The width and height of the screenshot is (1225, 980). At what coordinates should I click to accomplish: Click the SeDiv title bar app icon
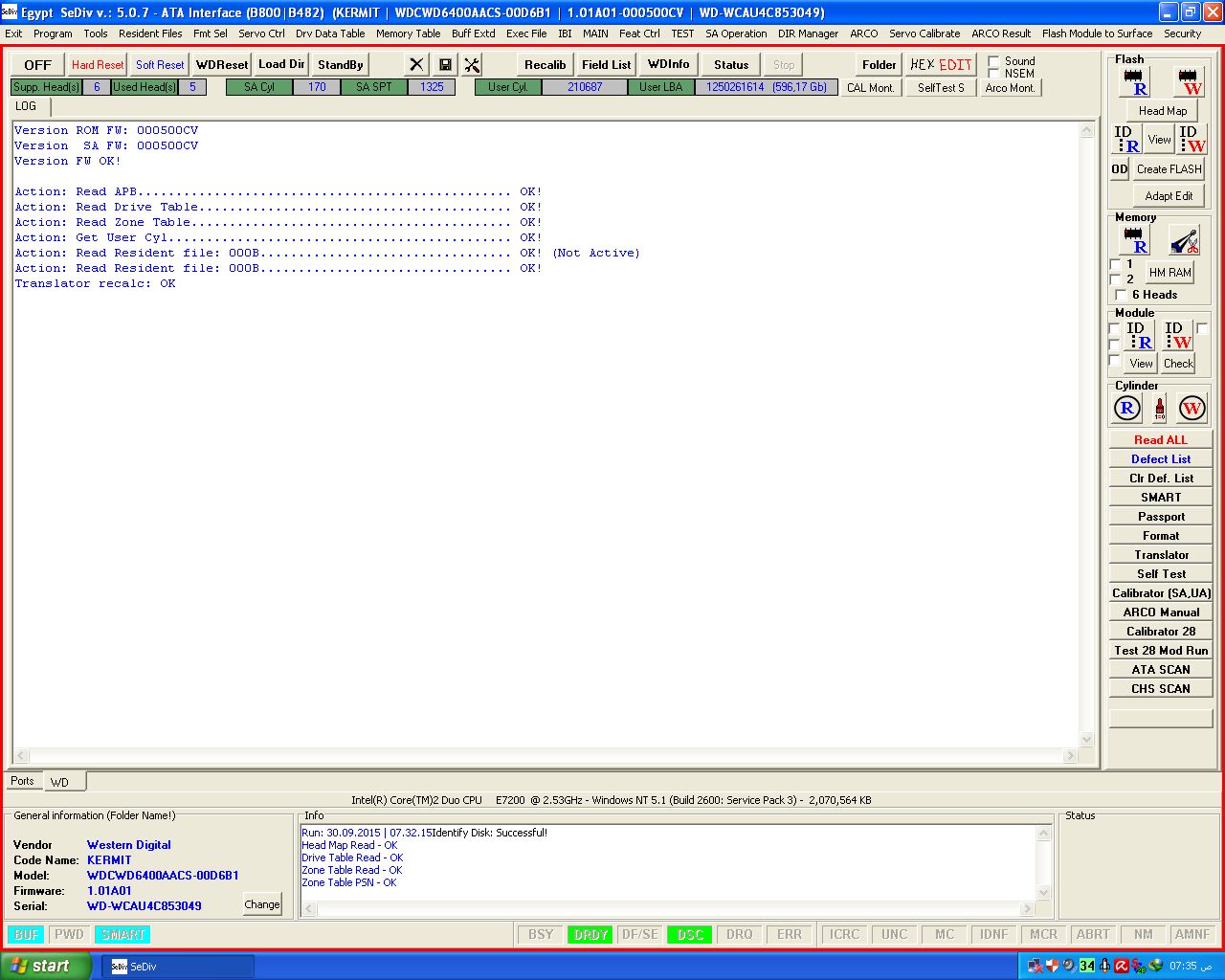[x=10, y=12]
